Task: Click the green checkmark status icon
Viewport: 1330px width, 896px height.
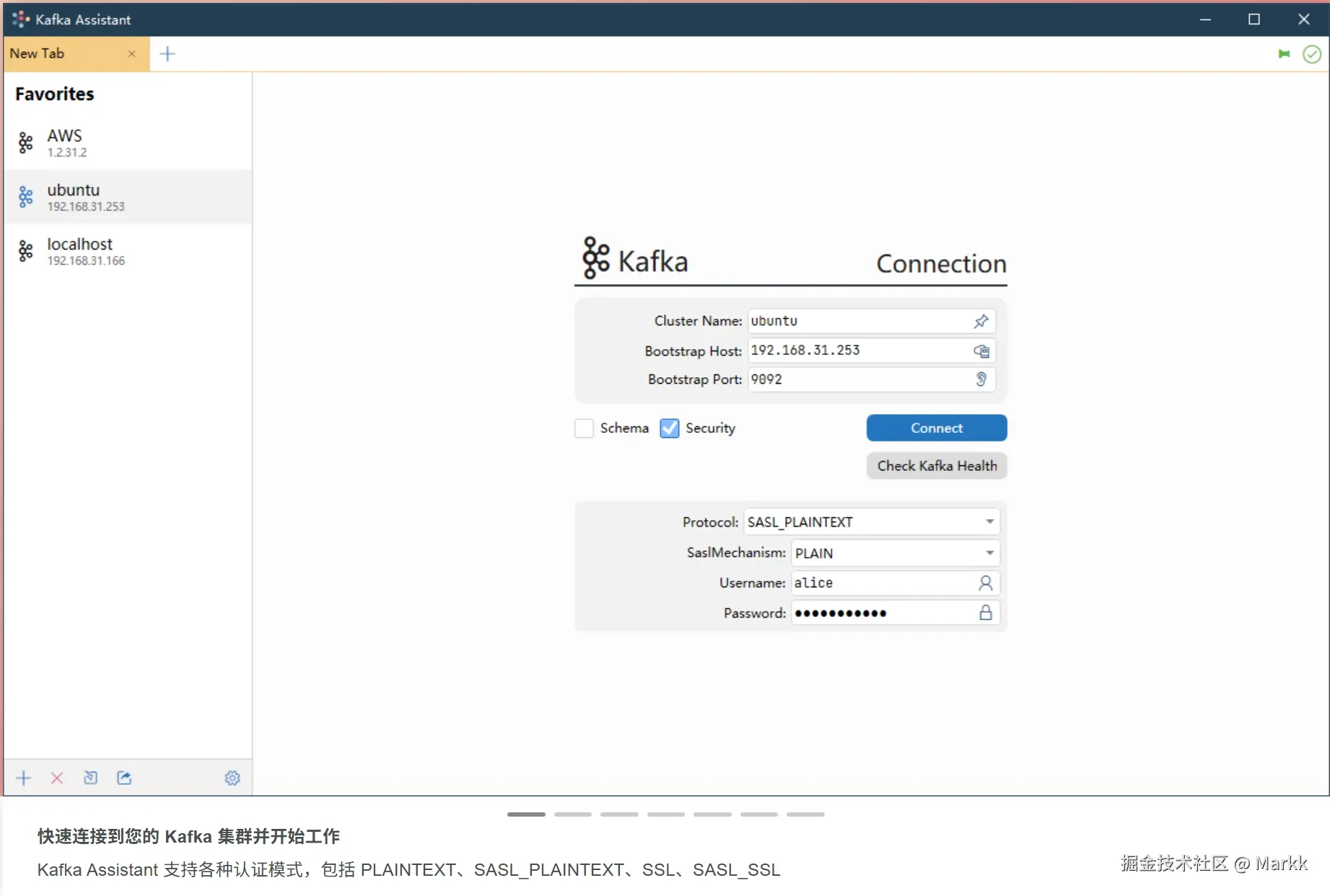Action: [1312, 54]
